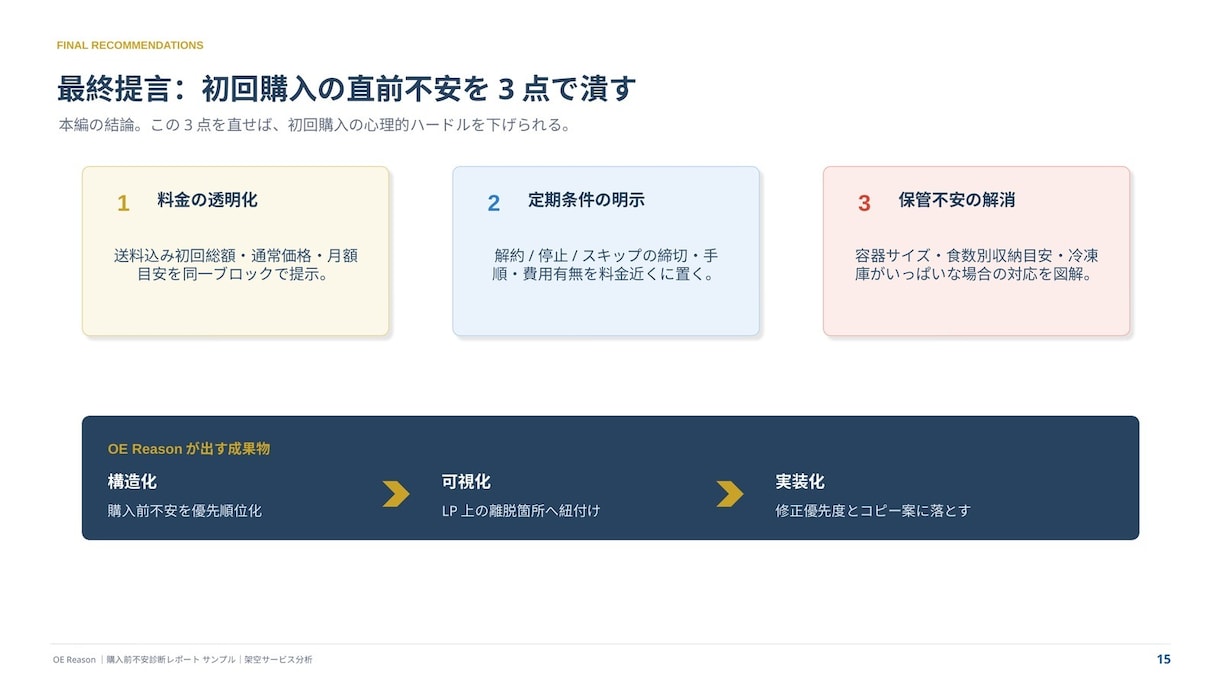The image size is (1220, 686).
Task: Click the FINAL RECOMMENDATIONS header label
Action: pos(130,45)
